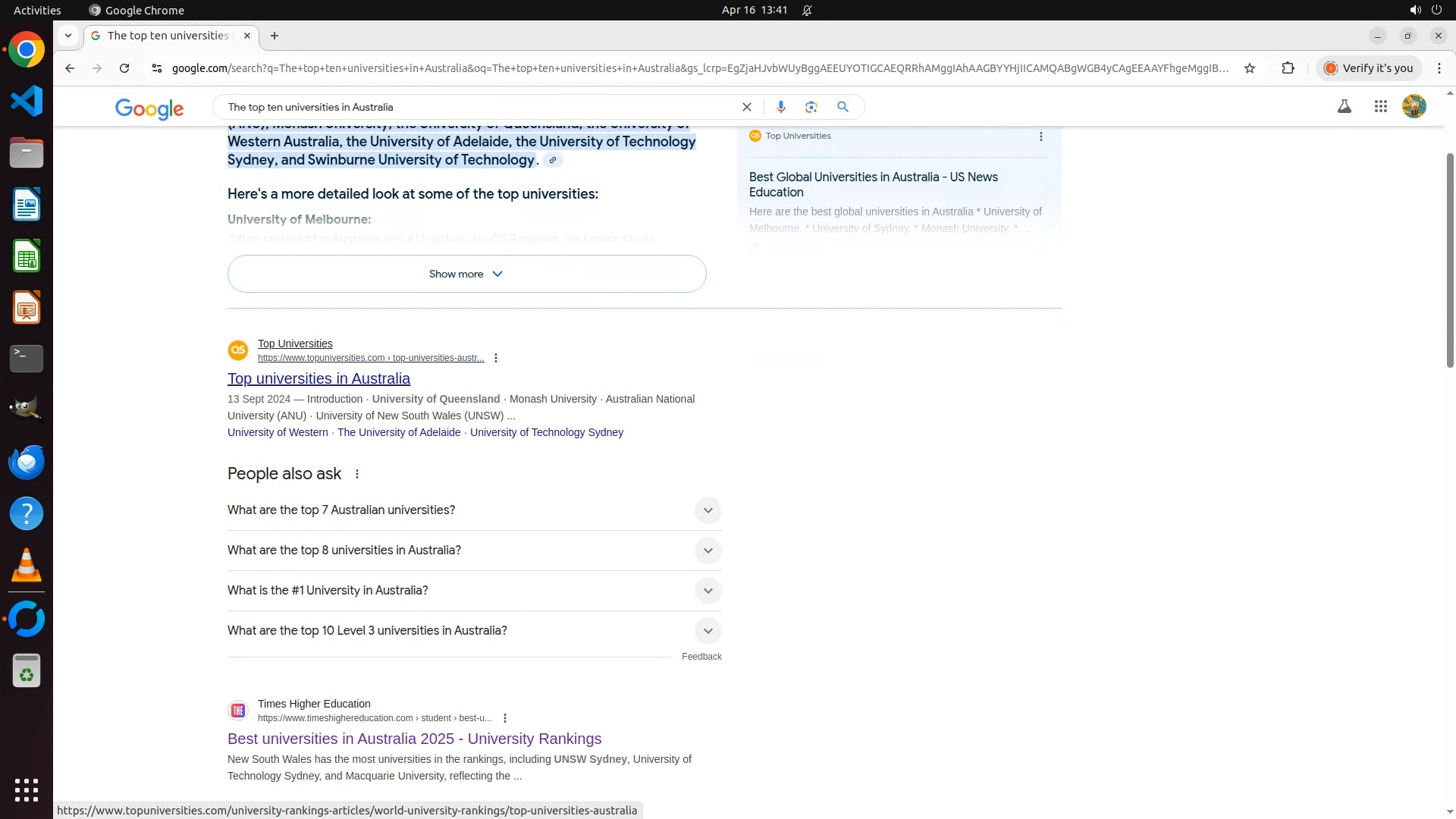Click 'Verify it's you' profile button
Viewport: 1456px width, 819px height.
coord(1369,68)
